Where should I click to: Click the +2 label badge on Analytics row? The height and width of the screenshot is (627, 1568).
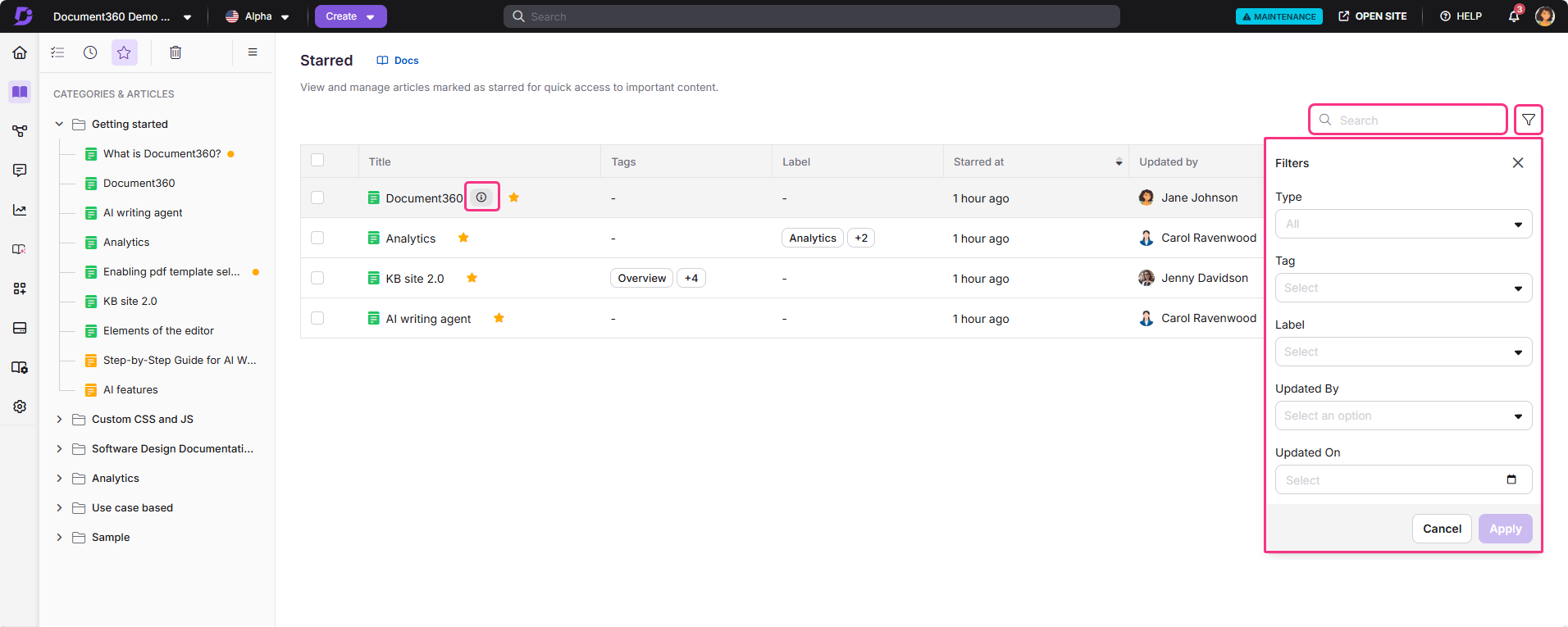point(861,238)
